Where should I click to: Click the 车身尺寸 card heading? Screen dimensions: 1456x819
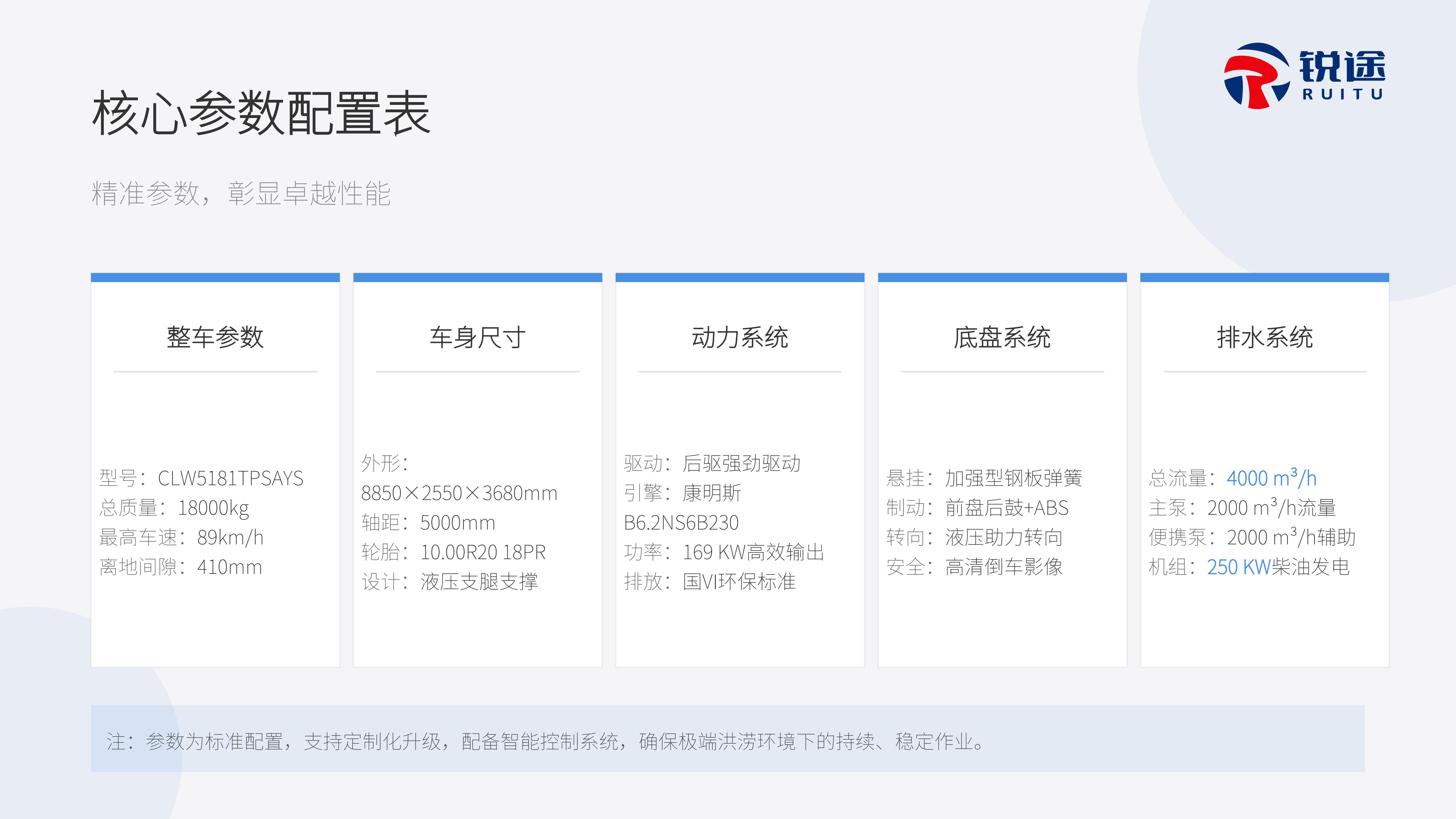coord(478,338)
